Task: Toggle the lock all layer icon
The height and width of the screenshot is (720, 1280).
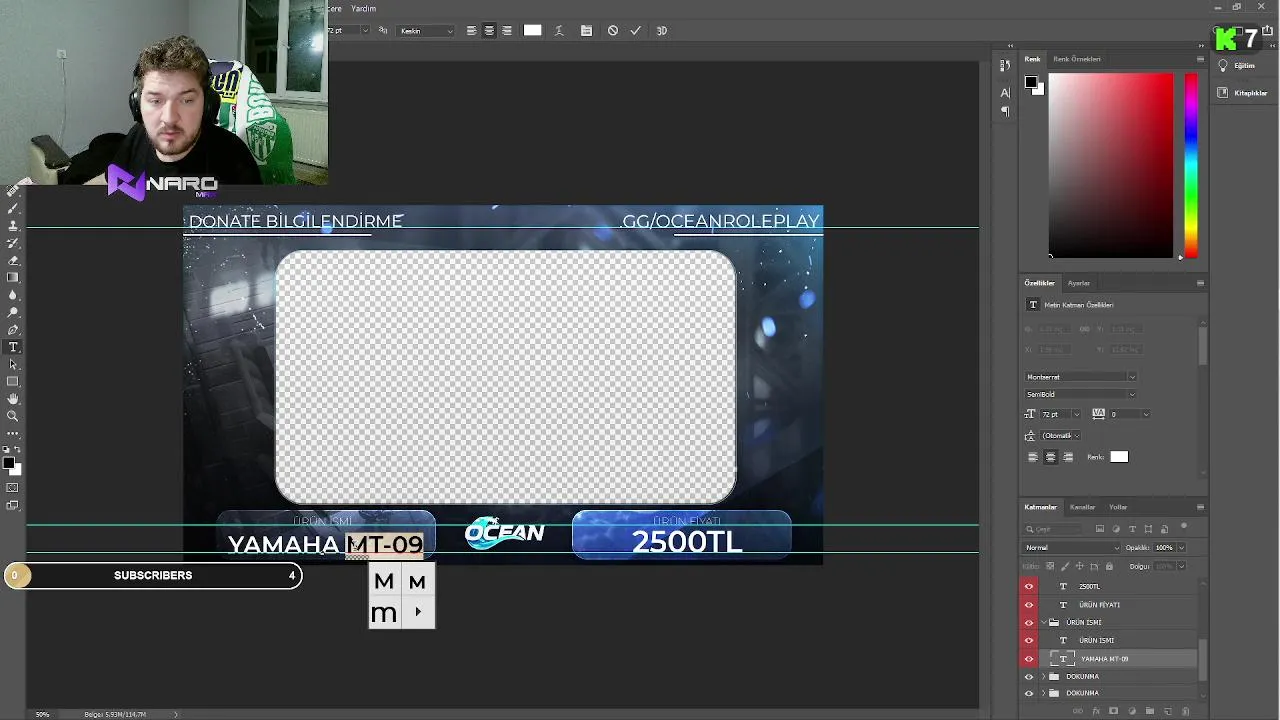Action: tap(1109, 566)
